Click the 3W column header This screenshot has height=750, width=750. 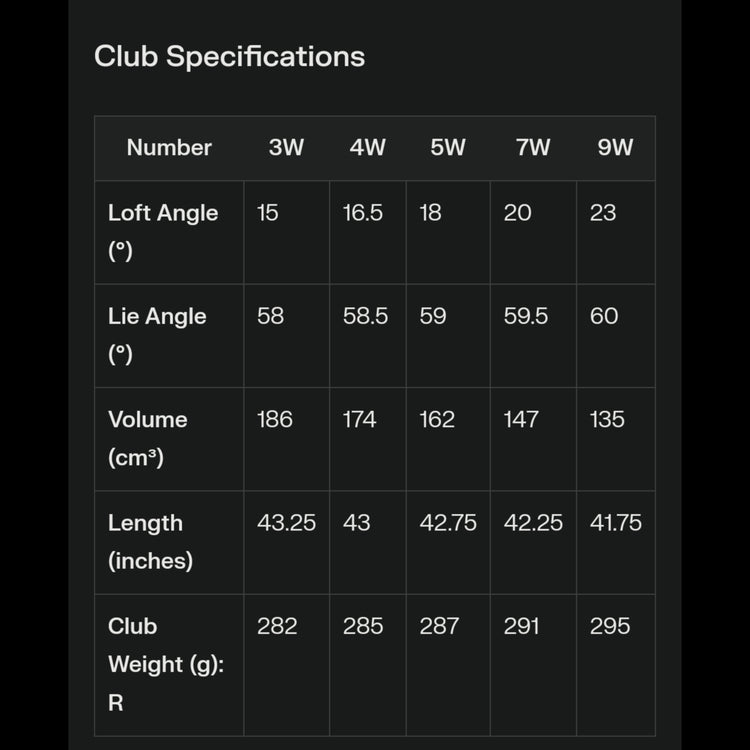[286, 148]
